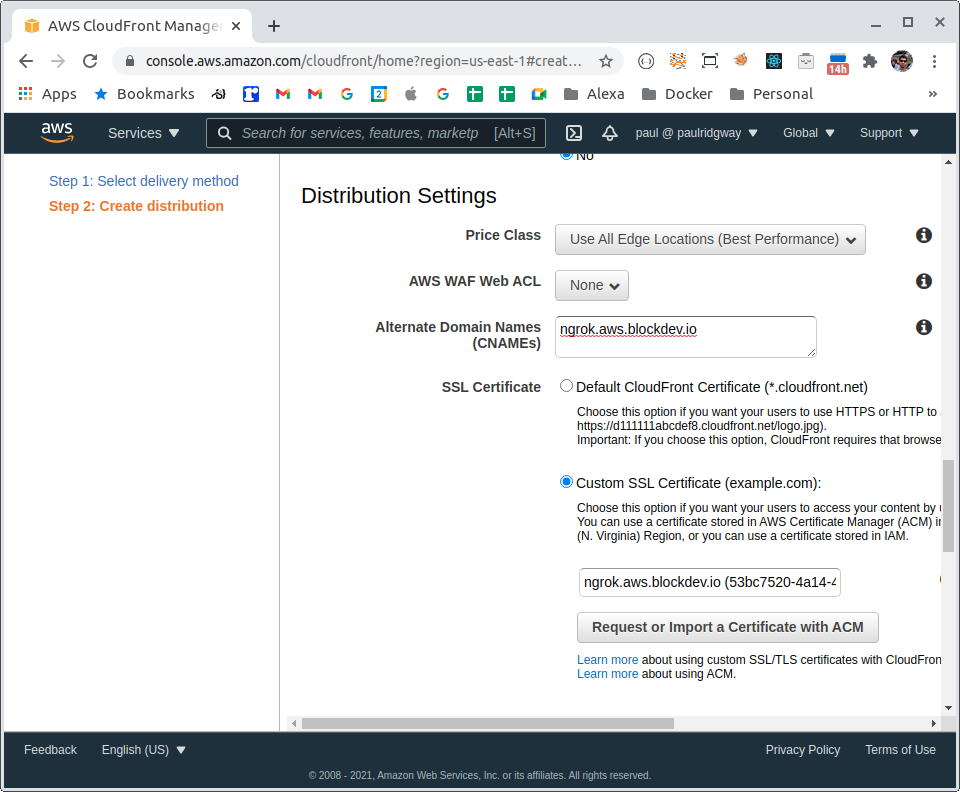
Task: Focus the custom certificate ngrok.aws.blockdev.io field
Action: pyautogui.click(x=710, y=582)
